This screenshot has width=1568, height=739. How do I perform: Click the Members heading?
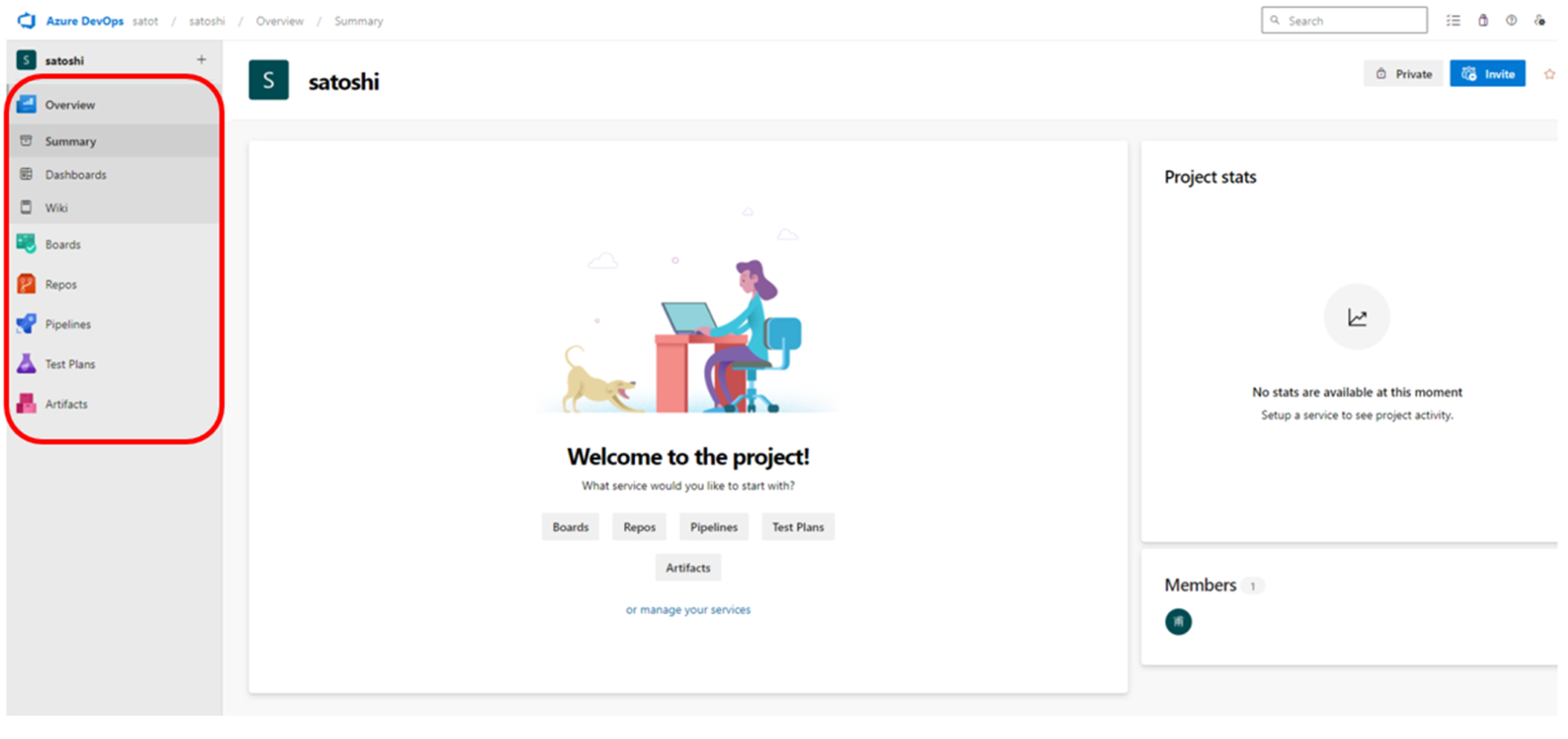(1200, 585)
